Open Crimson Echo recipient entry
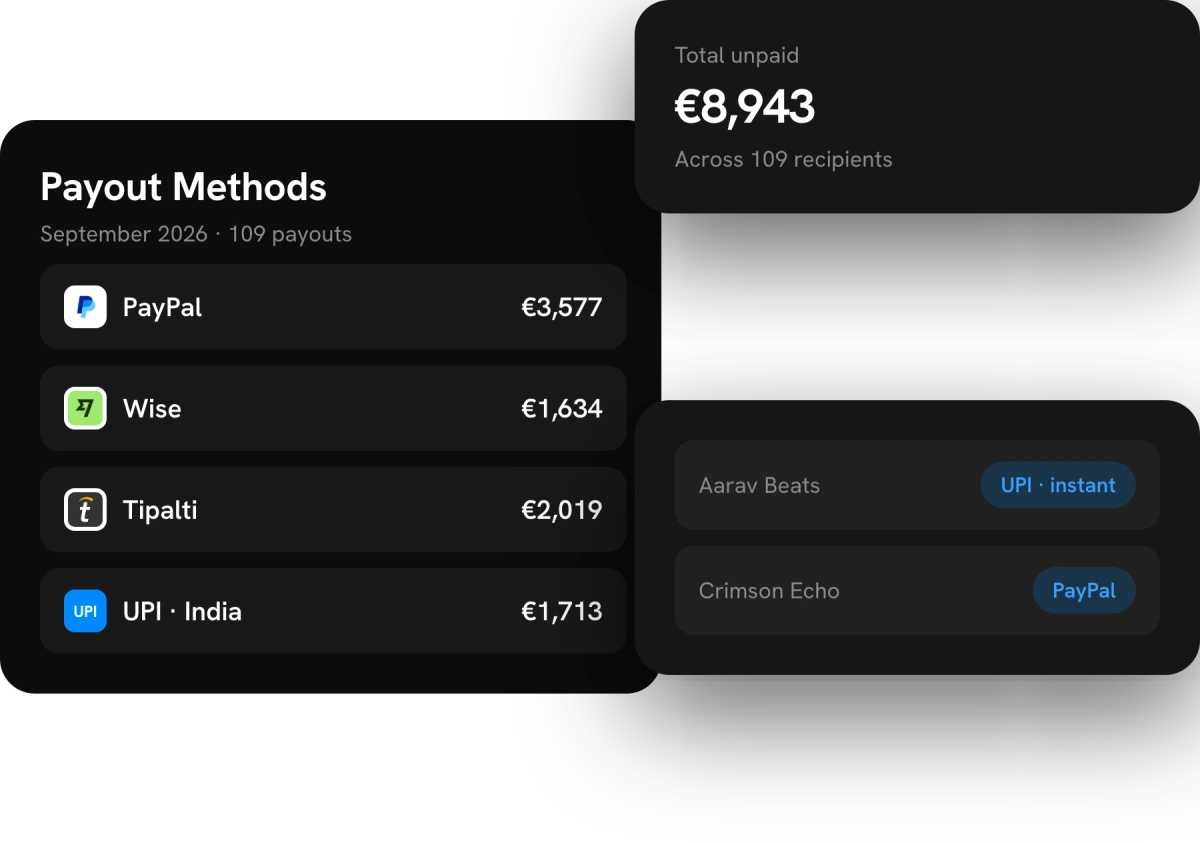This screenshot has height=843, width=1200. [x=917, y=590]
